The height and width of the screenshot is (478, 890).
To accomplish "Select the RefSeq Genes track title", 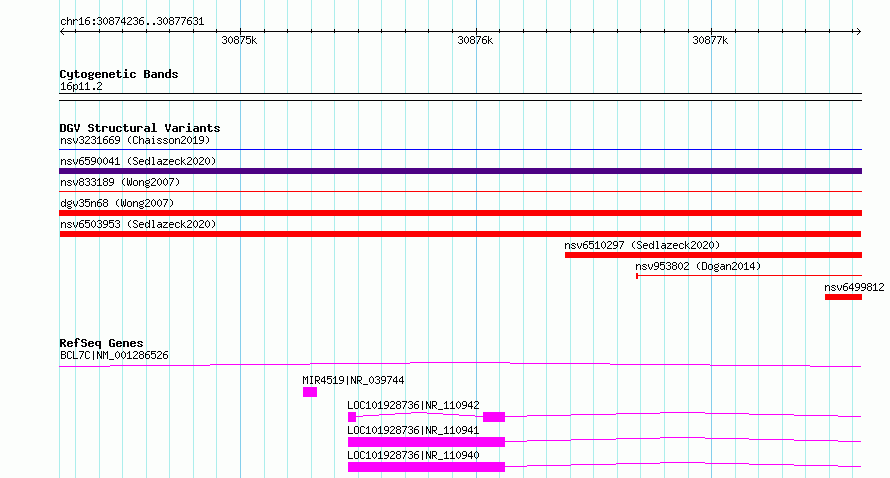I will tap(101, 343).
